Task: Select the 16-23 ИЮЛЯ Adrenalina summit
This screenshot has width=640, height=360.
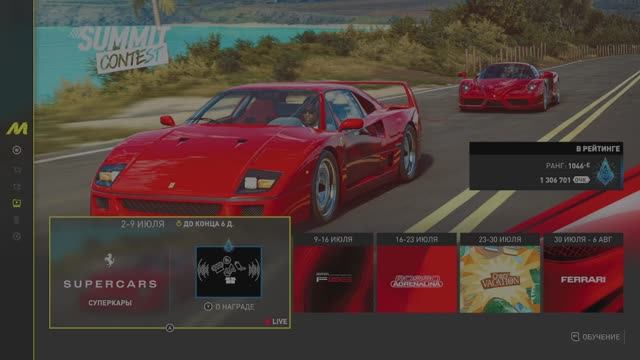Action: (x=416, y=273)
